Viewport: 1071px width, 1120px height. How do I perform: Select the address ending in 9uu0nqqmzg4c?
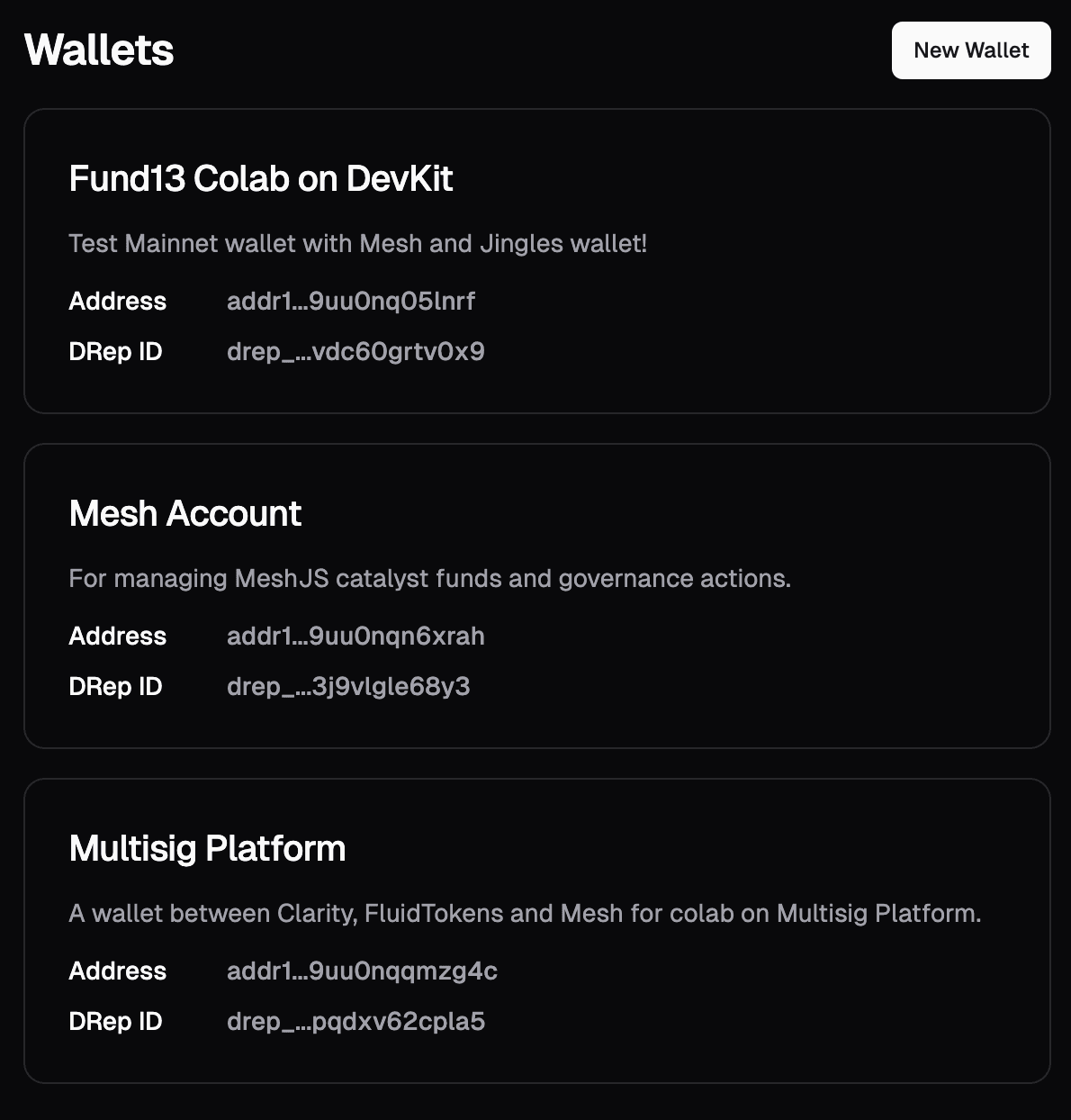(362, 971)
